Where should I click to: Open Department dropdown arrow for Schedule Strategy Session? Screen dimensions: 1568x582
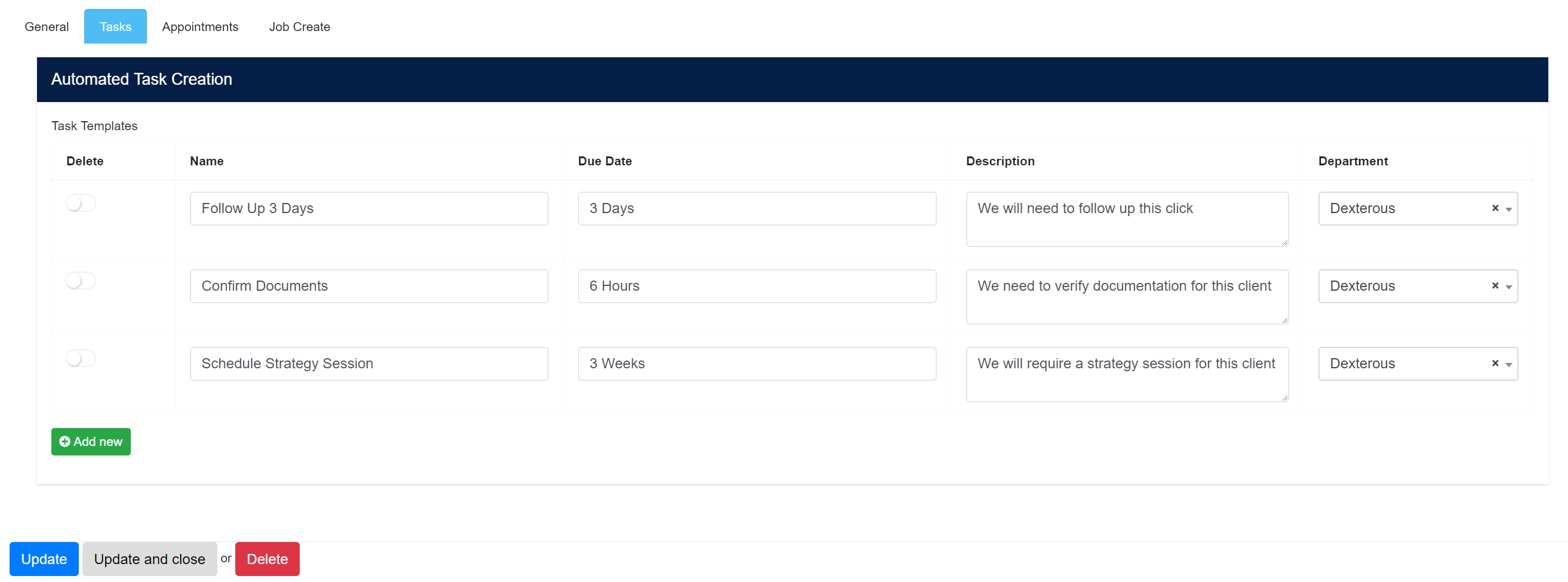click(1508, 364)
